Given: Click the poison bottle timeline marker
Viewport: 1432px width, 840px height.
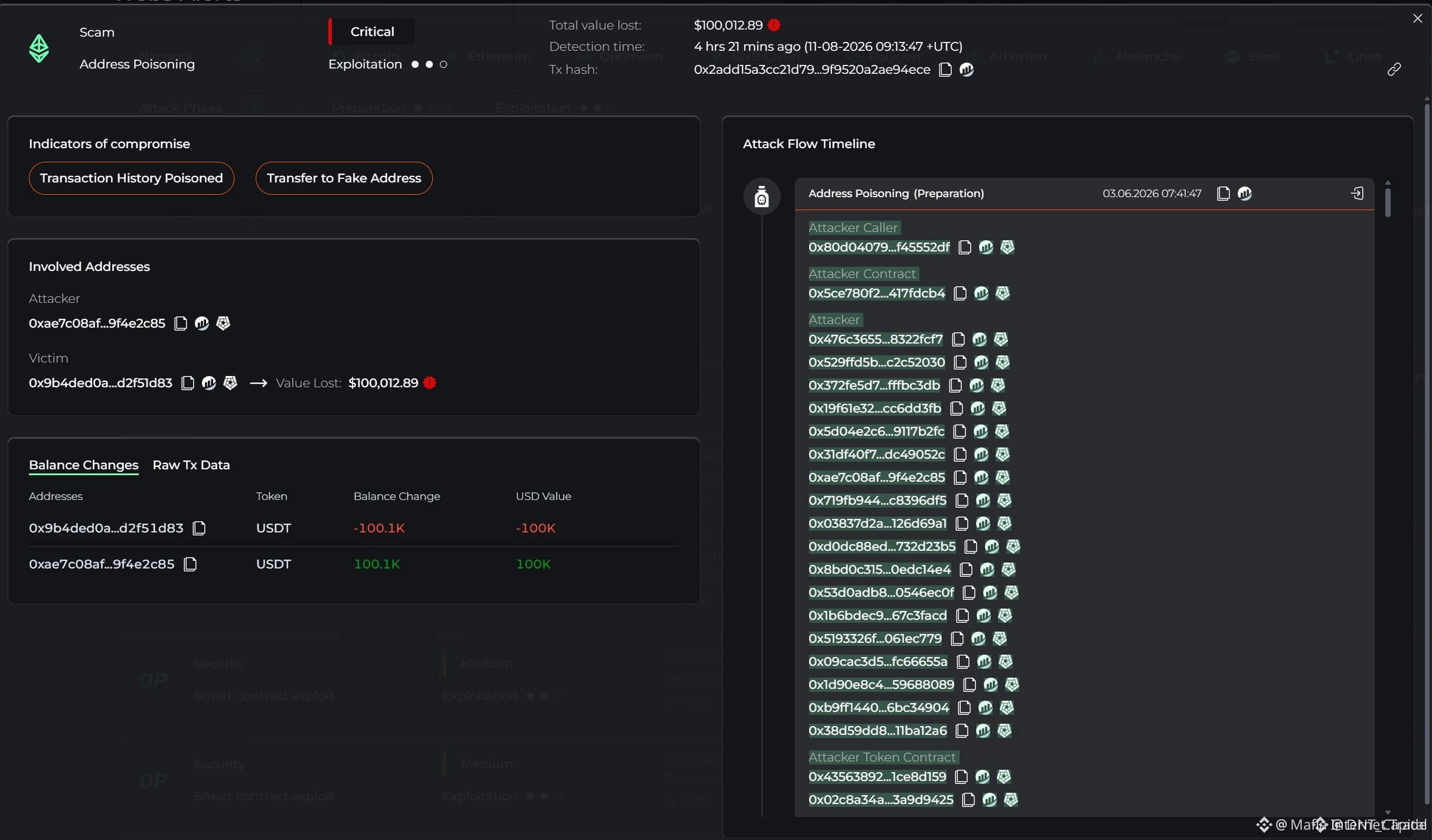Looking at the screenshot, I should click(762, 197).
